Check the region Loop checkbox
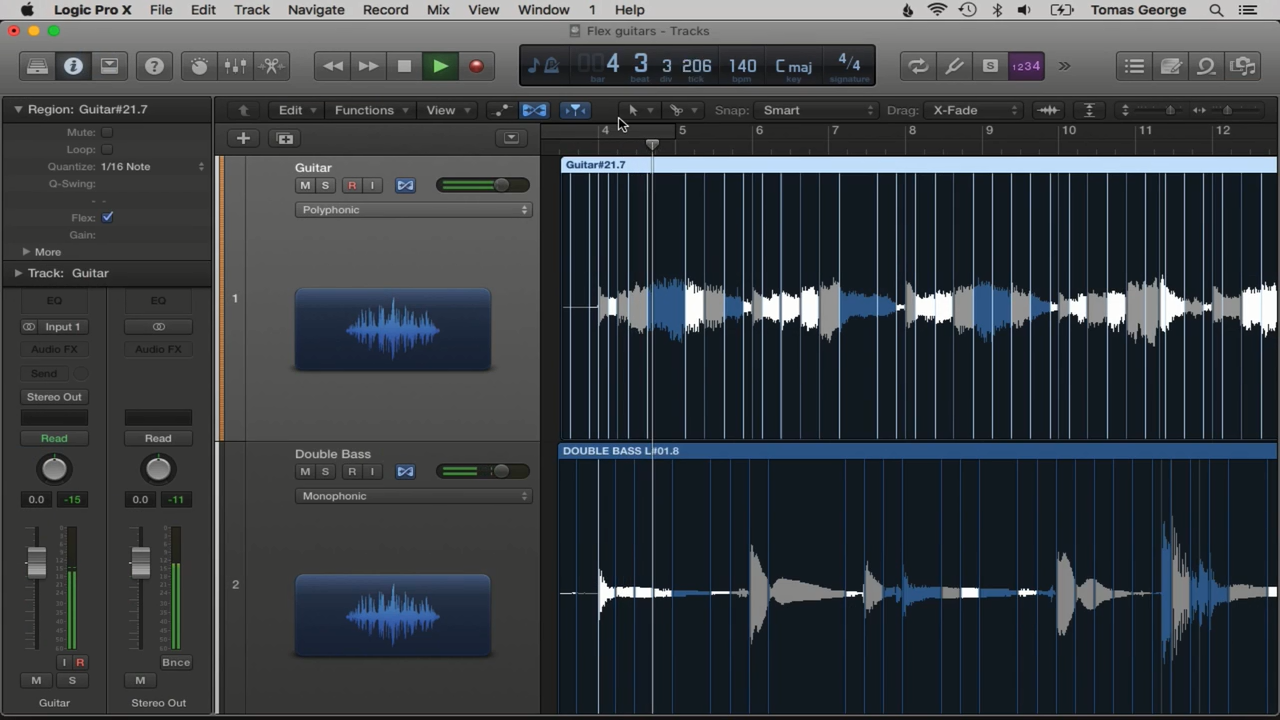Image resolution: width=1280 pixels, height=720 pixels. point(107,149)
